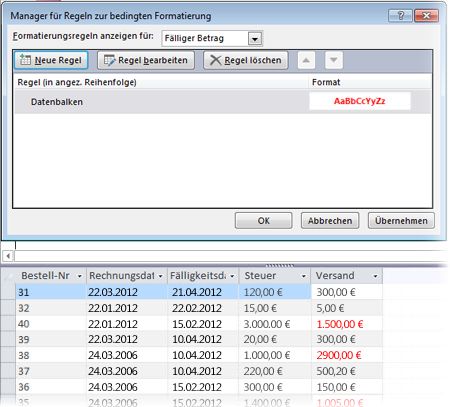Viewport: 450px width, 407px height.
Task: Click Versand value 150,00 €
Action: [336, 387]
